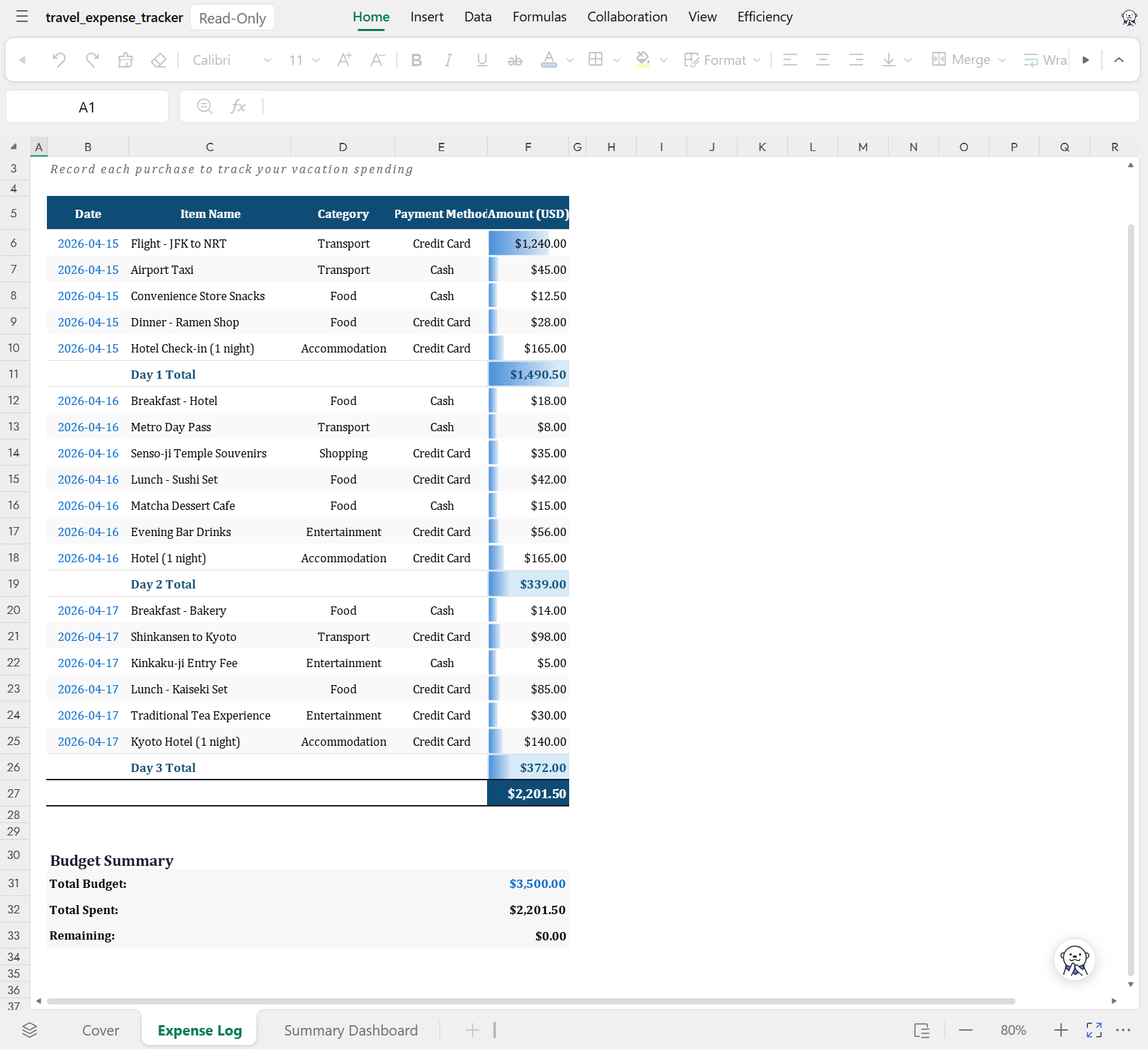
Task: Increase font size with the A+ icon
Action: [344, 60]
